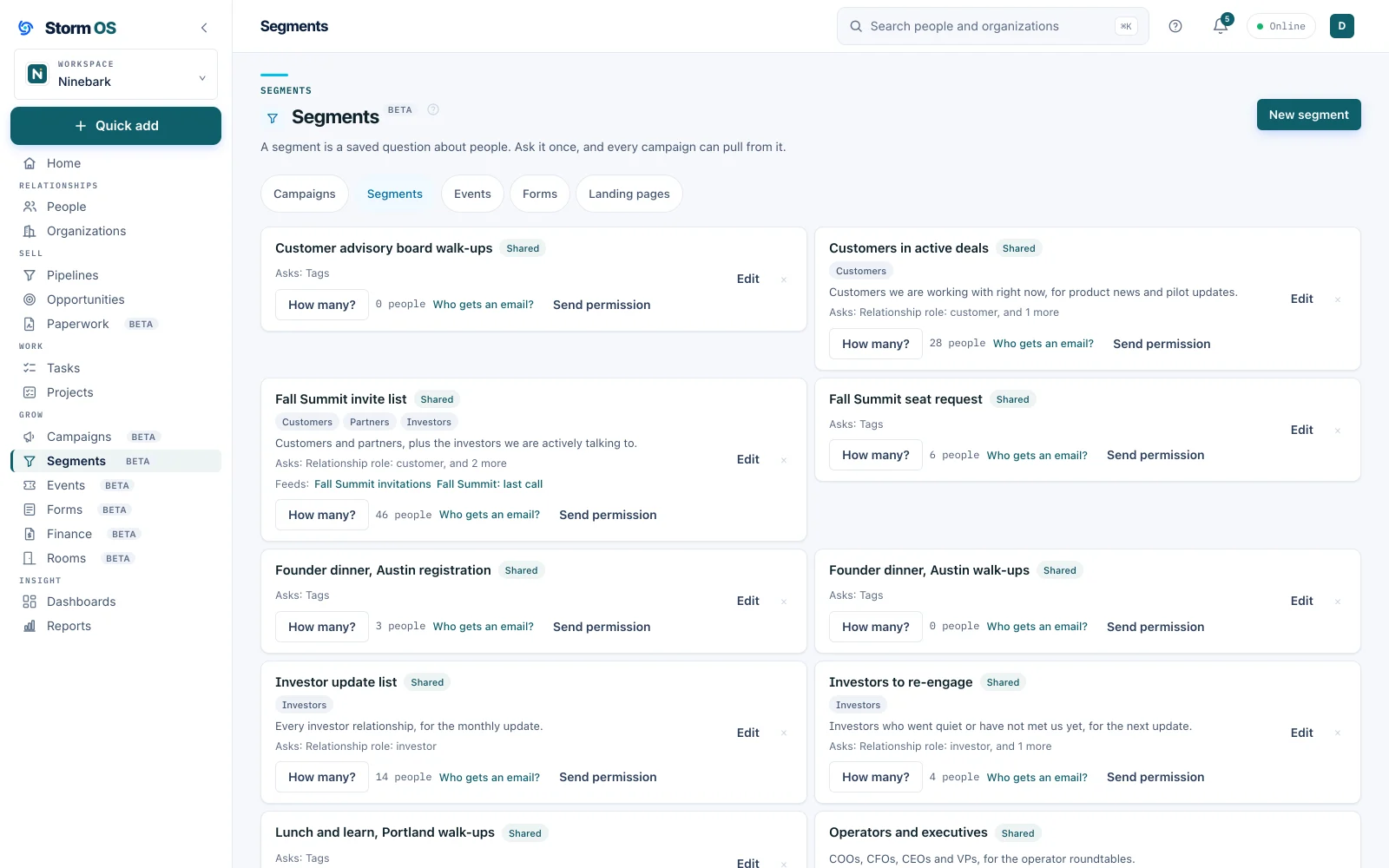This screenshot has height=868, width=1389.
Task: Collapse the sidebar with the chevron icon
Action: [x=204, y=28]
